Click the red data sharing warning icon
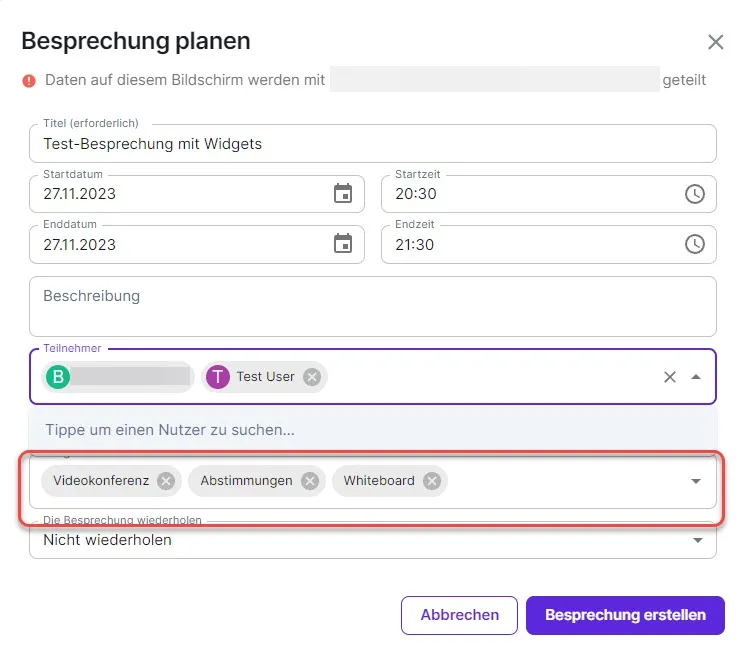 [x=29, y=81]
